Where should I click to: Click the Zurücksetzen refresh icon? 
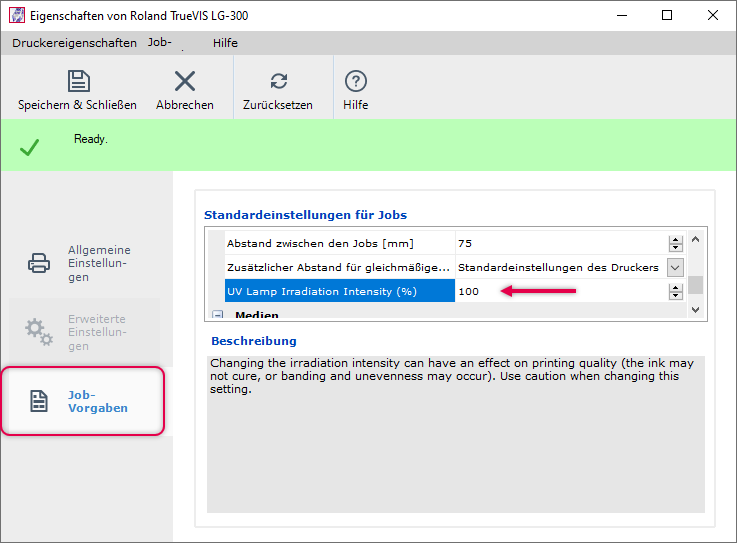tap(279, 81)
